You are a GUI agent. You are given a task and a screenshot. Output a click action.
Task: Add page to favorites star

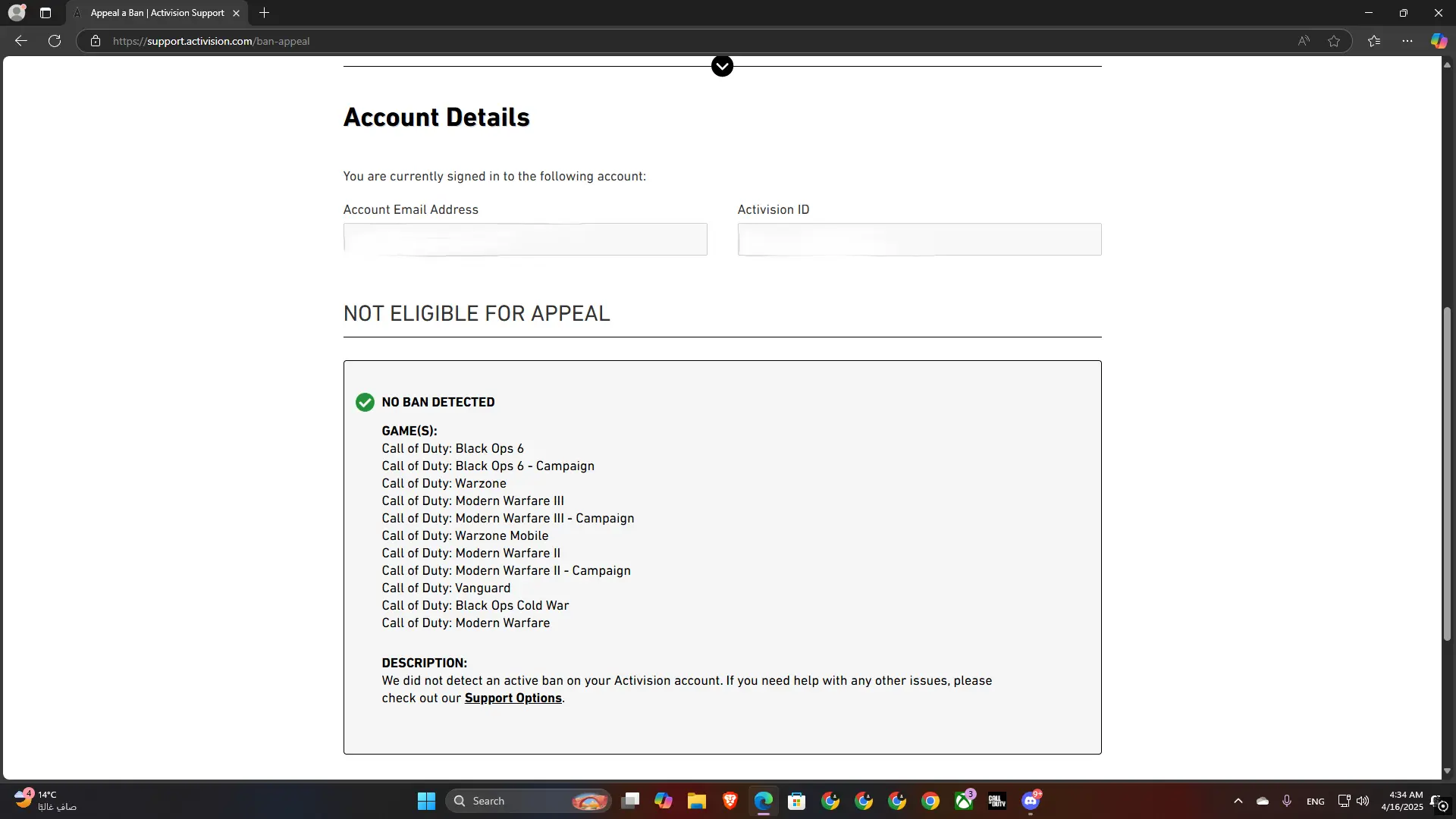[1334, 41]
